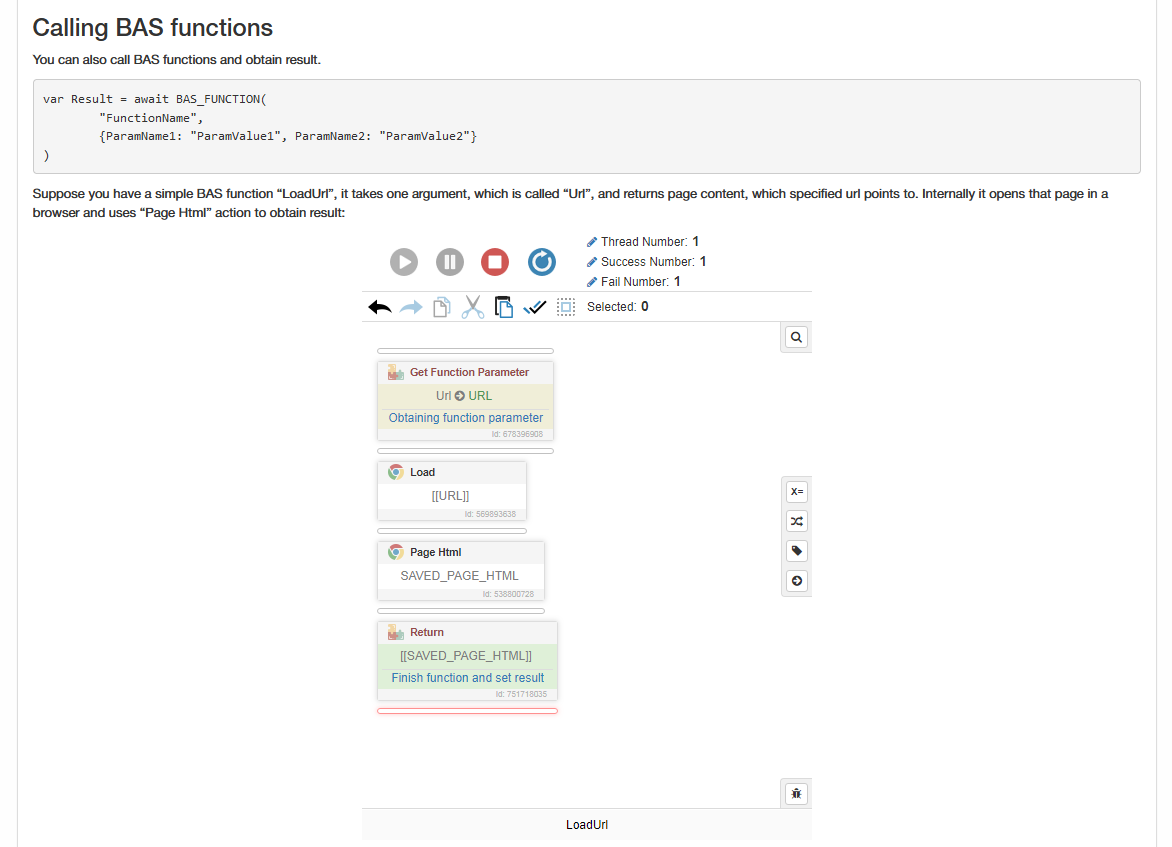This screenshot has width=1172, height=847.
Task: Click the bug debug icon
Action: 796,794
